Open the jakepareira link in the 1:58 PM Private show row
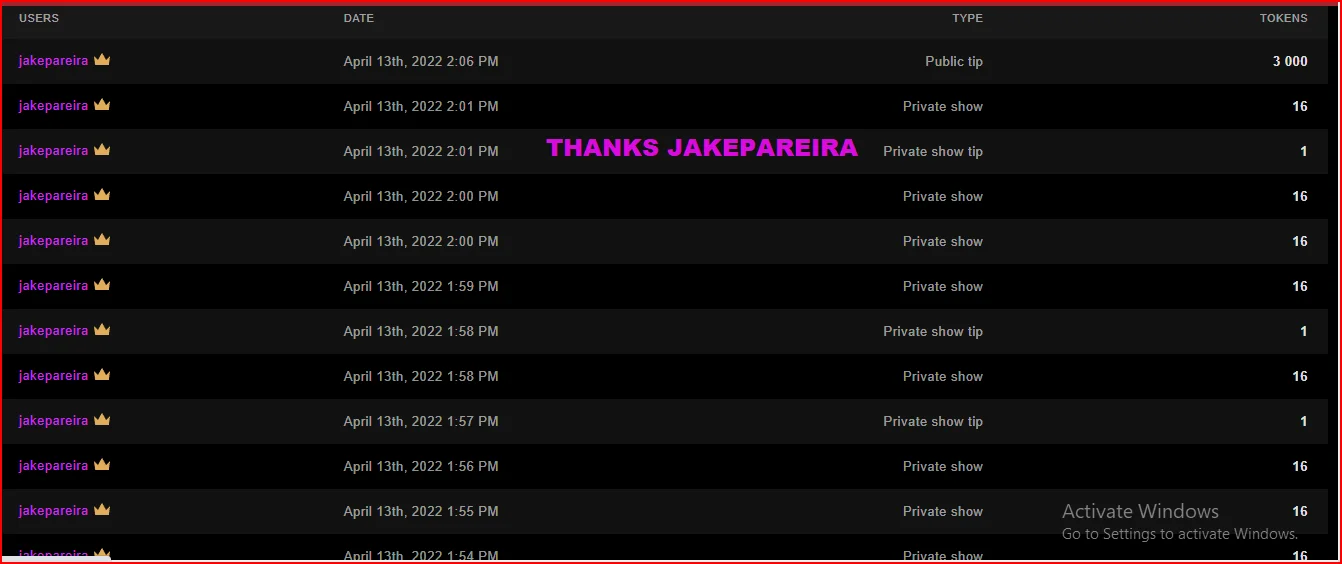The image size is (1342, 564). click(53, 376)
